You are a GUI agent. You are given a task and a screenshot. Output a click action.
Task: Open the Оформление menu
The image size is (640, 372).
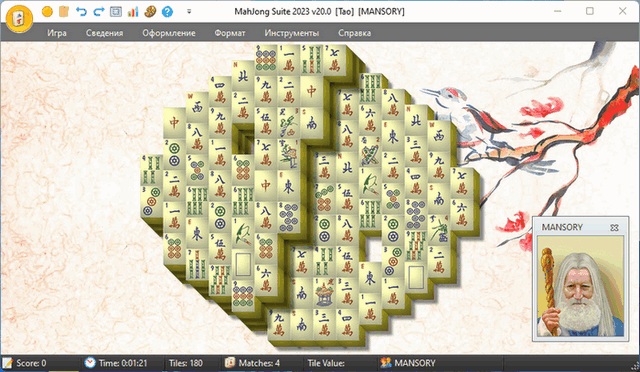169,33
